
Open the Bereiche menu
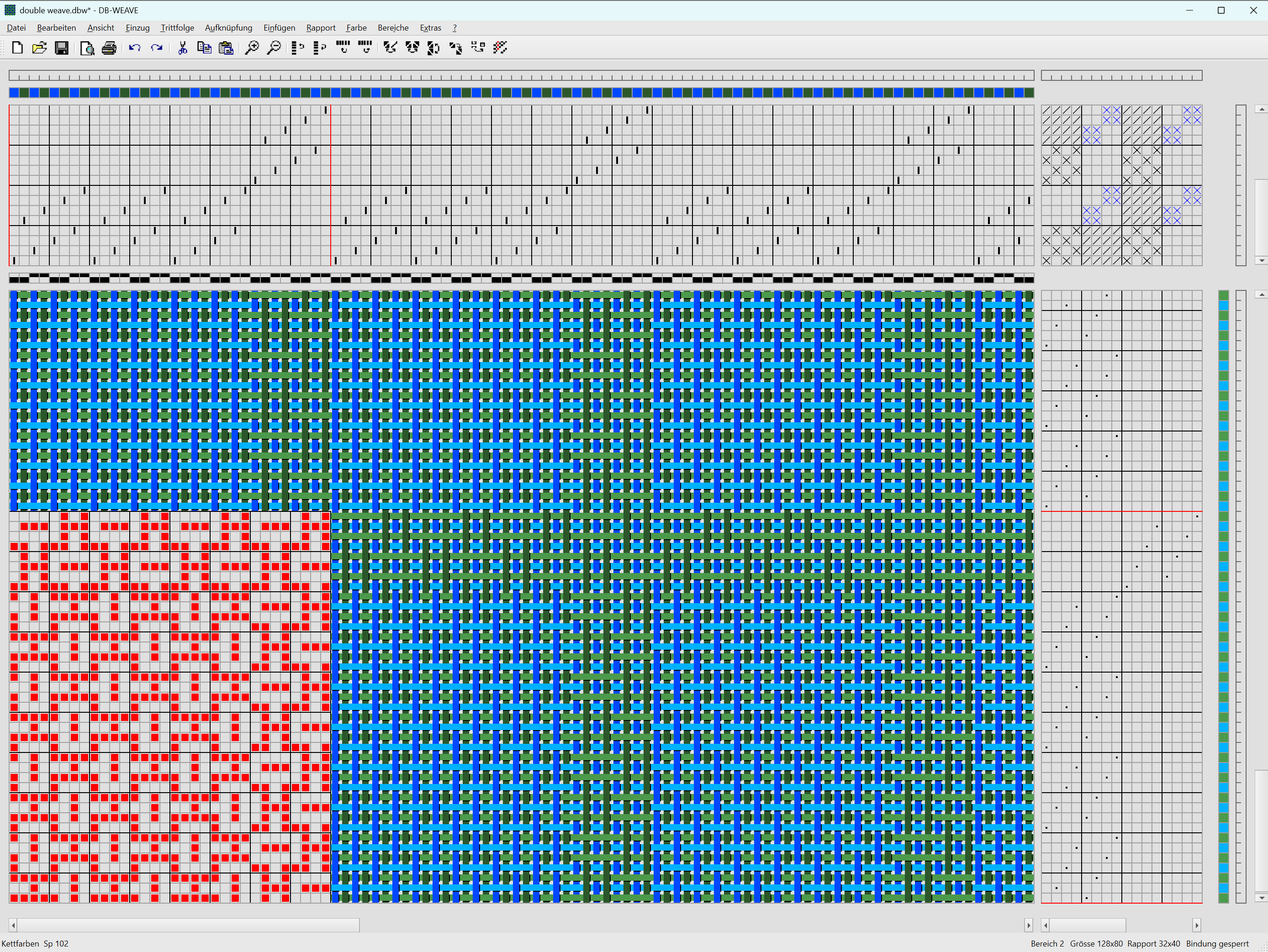click(393, 27)
